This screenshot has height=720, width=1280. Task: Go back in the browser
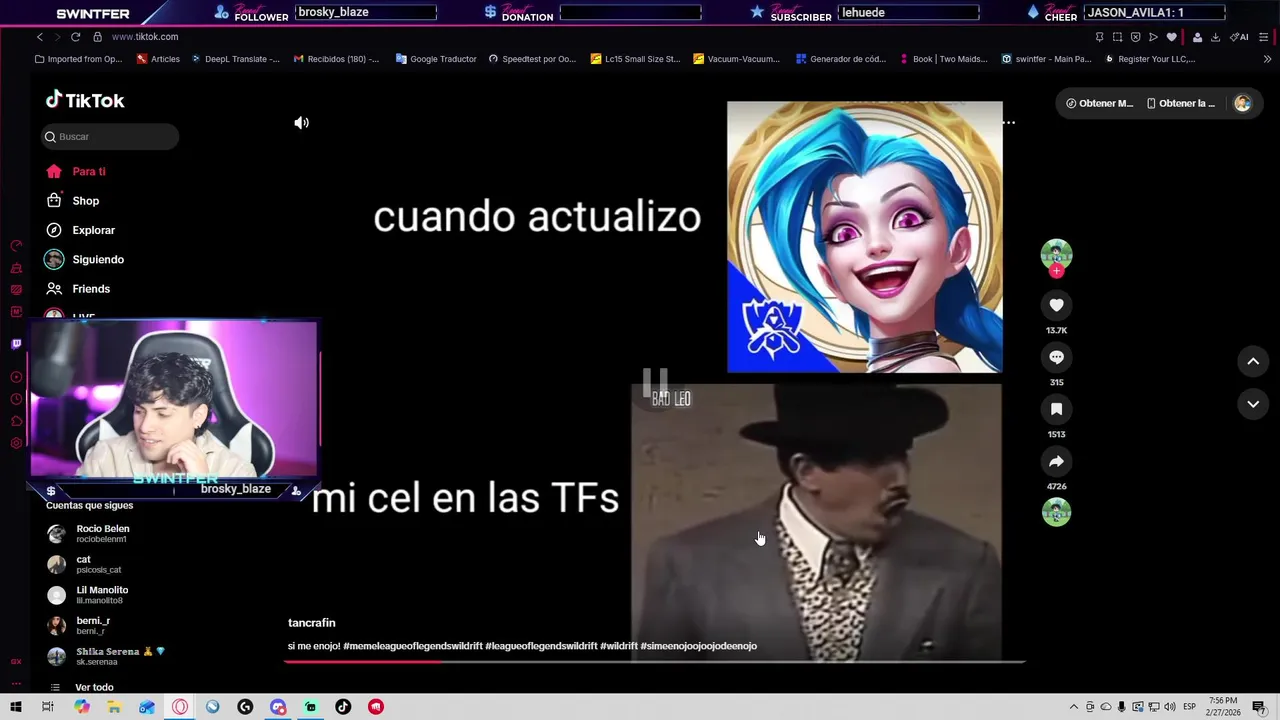[x=40, y=37]
